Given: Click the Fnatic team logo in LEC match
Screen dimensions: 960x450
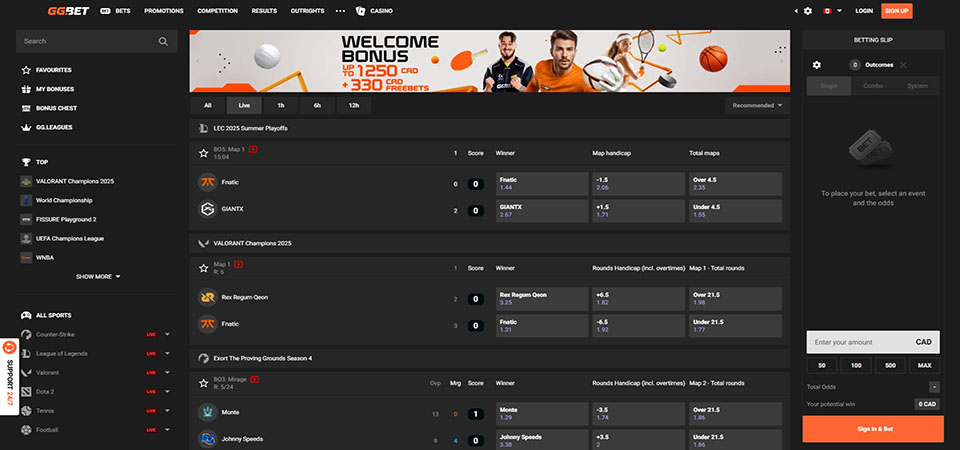Looking at the screenshot, I should click(208, 182).
